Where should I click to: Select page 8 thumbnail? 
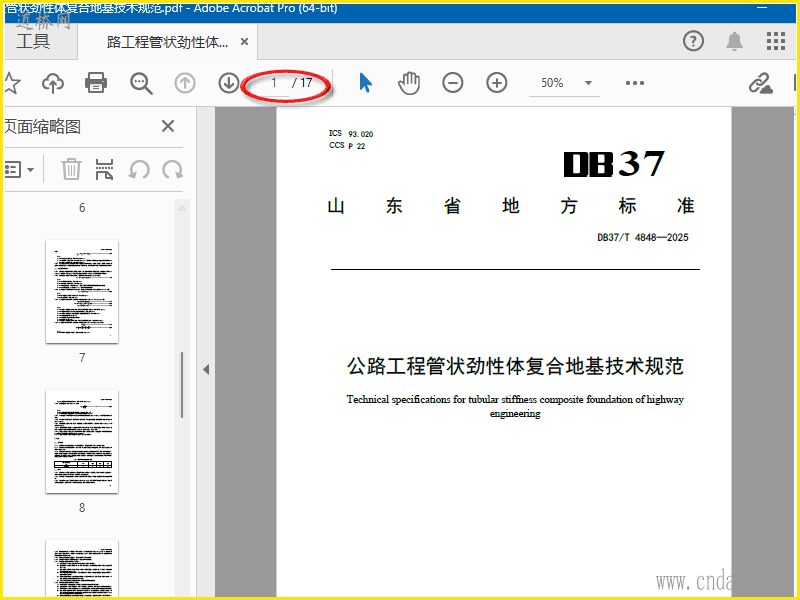82,442
